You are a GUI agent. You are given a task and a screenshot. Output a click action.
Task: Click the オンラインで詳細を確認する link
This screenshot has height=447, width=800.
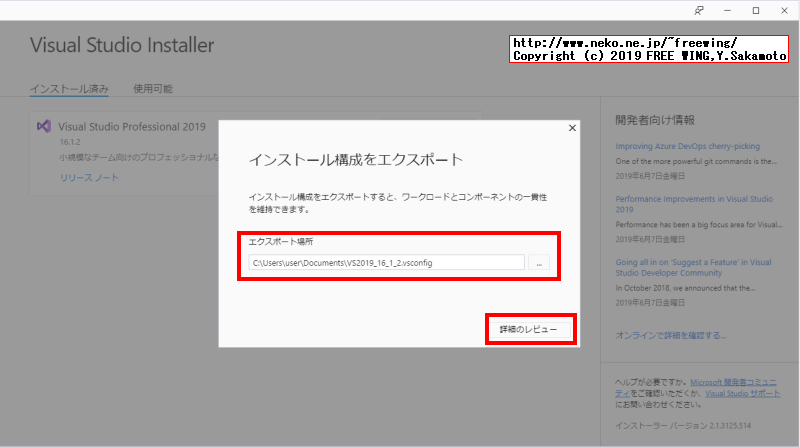pyautogui.click(x=670, y=335)
